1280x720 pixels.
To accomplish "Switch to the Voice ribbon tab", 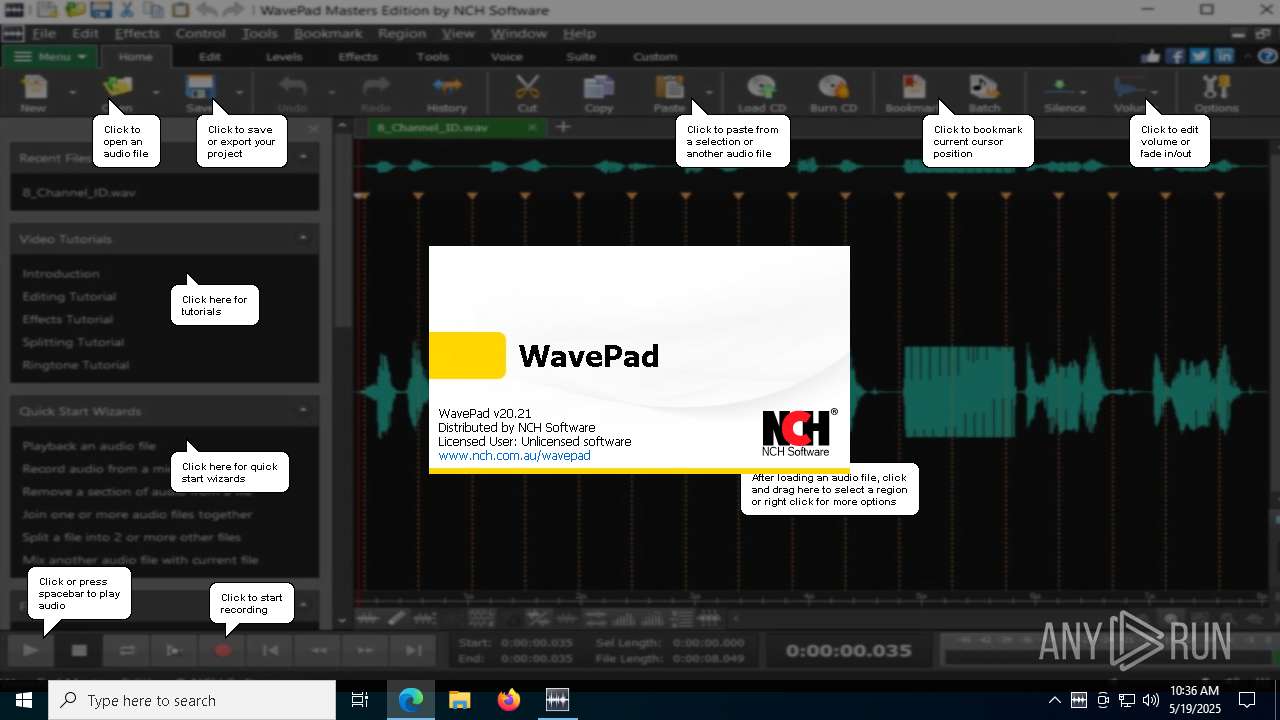I will click(x=507, y=57).
